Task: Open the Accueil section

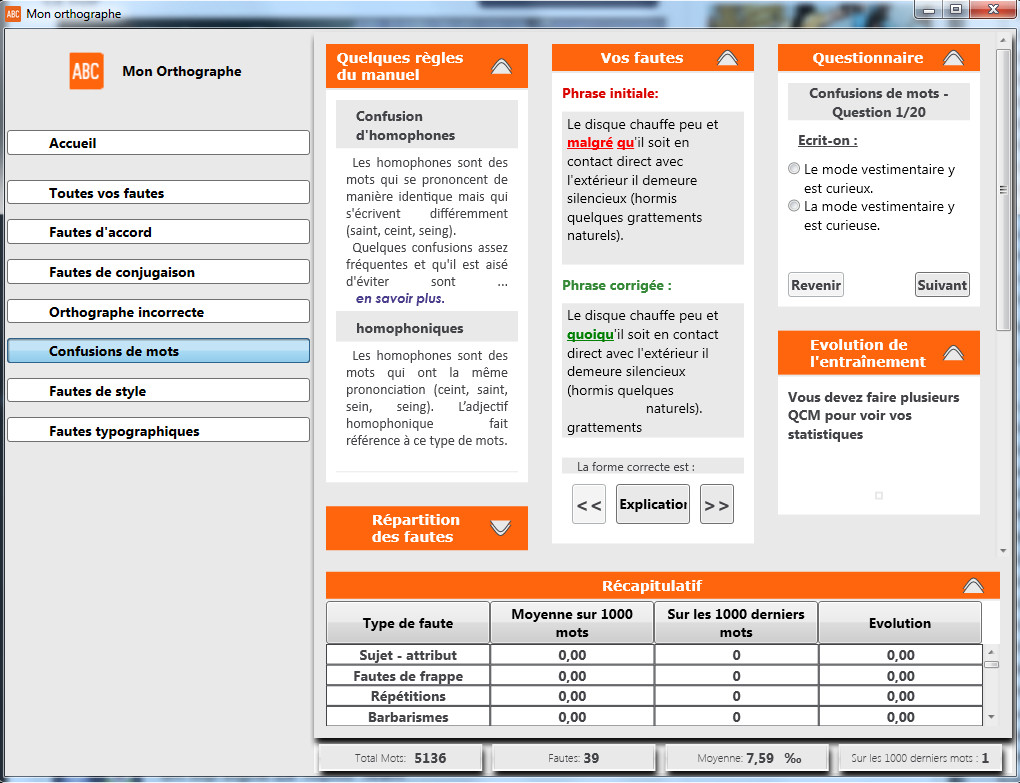Action: pos(158,143)
